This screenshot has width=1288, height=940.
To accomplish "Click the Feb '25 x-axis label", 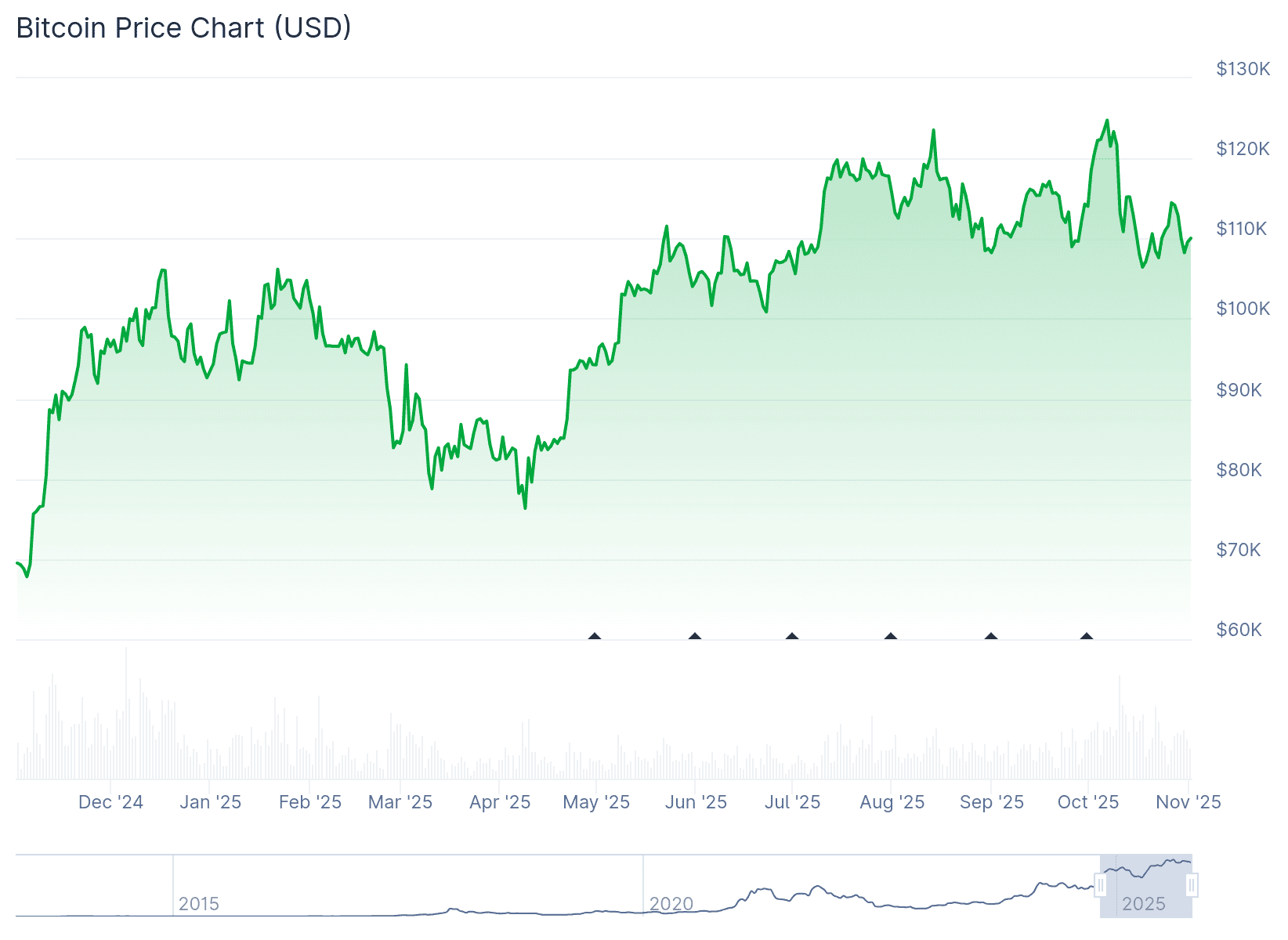I will (310, 802).
